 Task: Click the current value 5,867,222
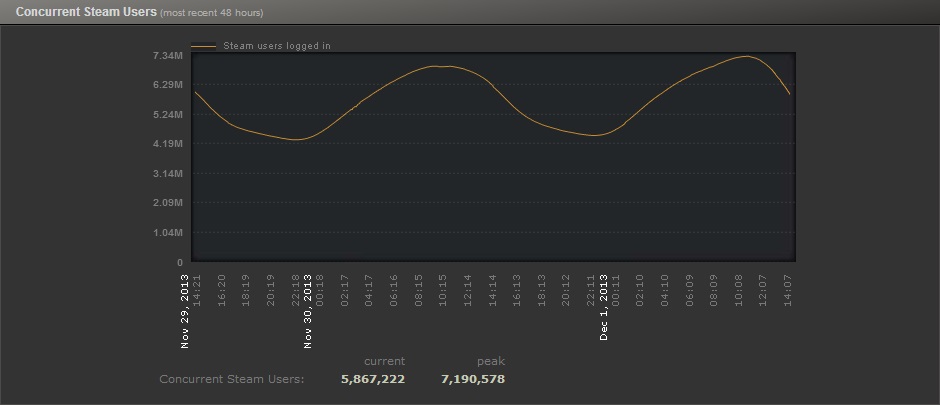click(x=373, y=379)
